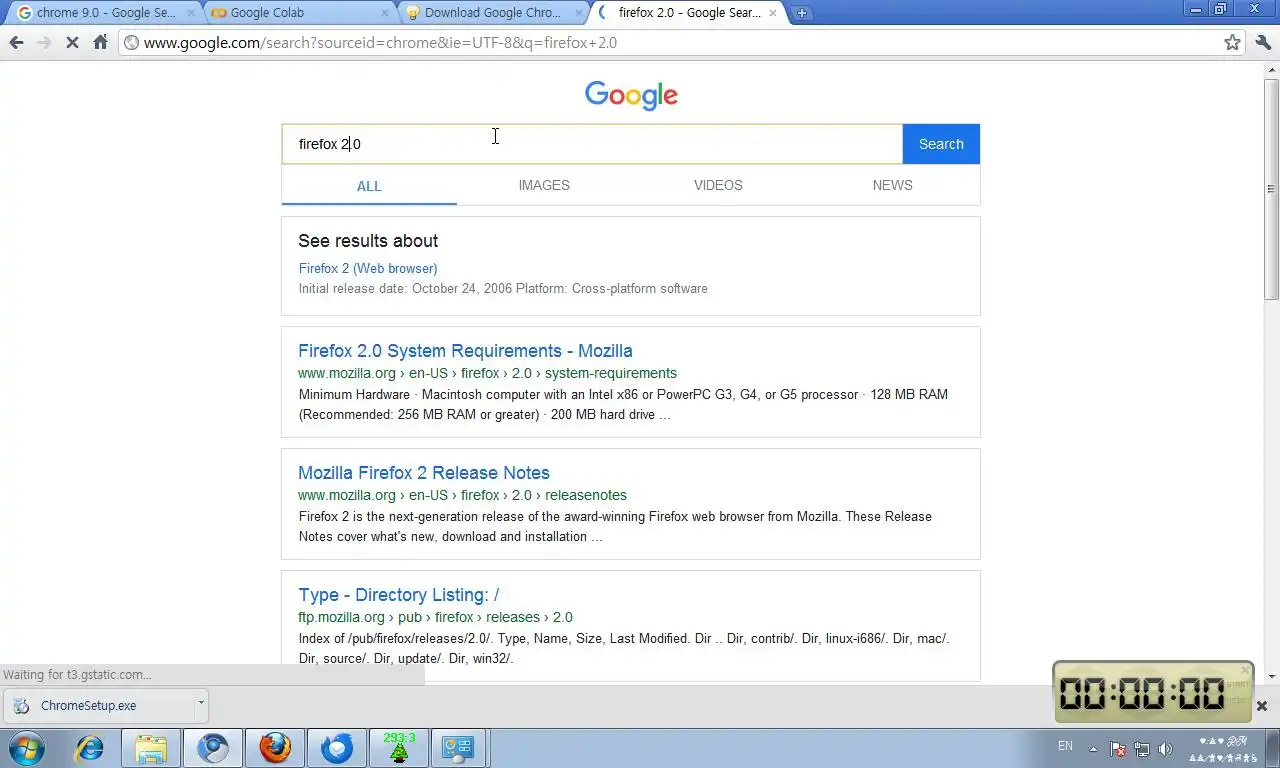Select the ALL results tab

[369, 186]
